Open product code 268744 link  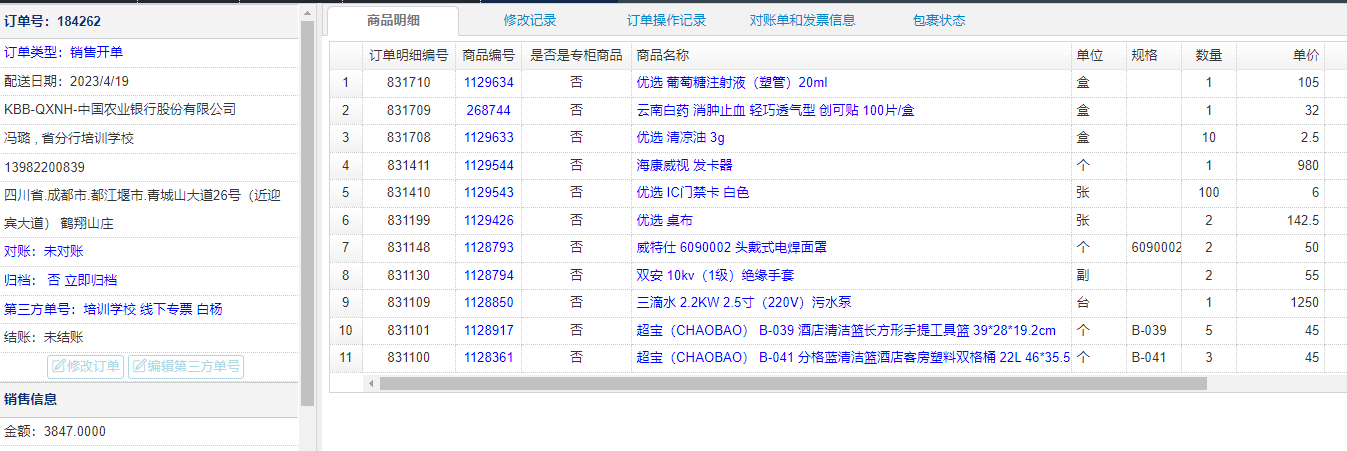pos(488,110)
